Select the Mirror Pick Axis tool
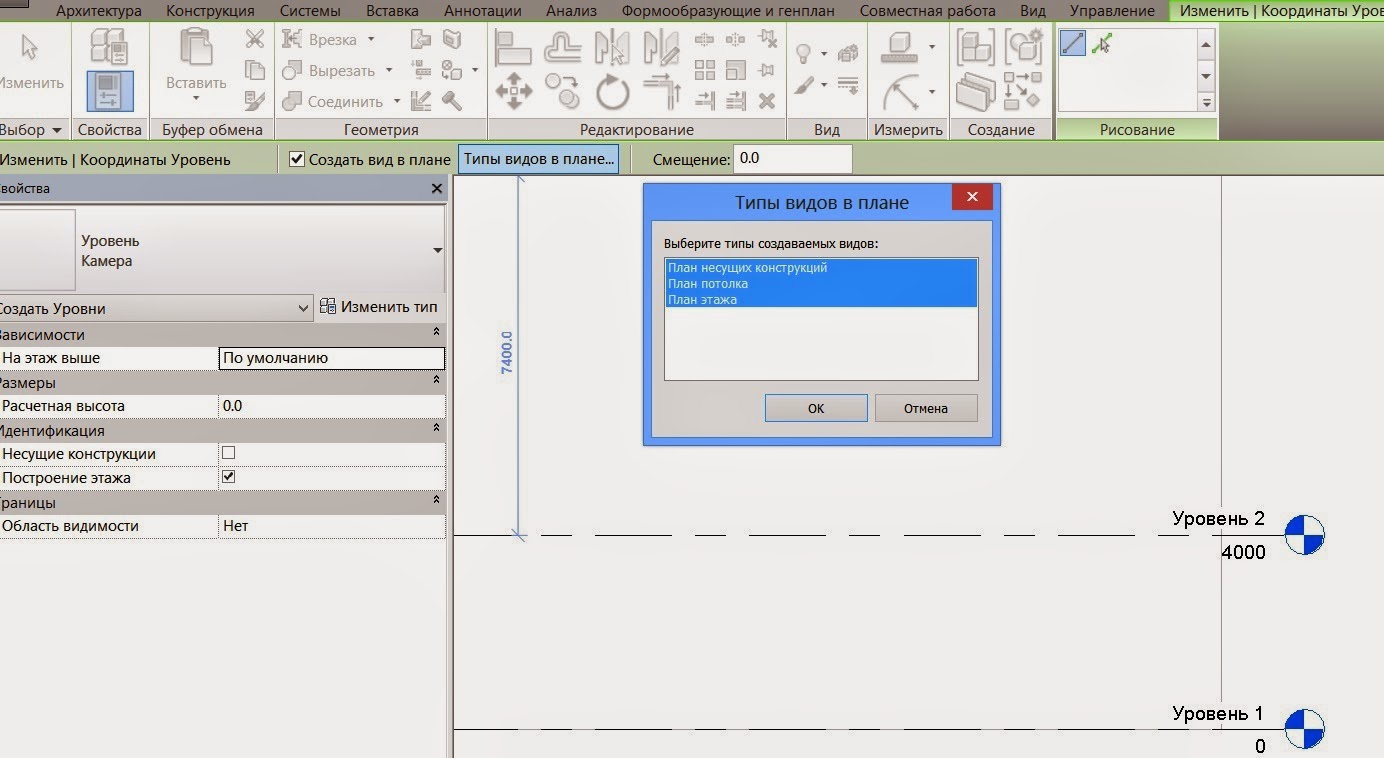This screenshot has width=1384, height=758. (x=611, y=49)
